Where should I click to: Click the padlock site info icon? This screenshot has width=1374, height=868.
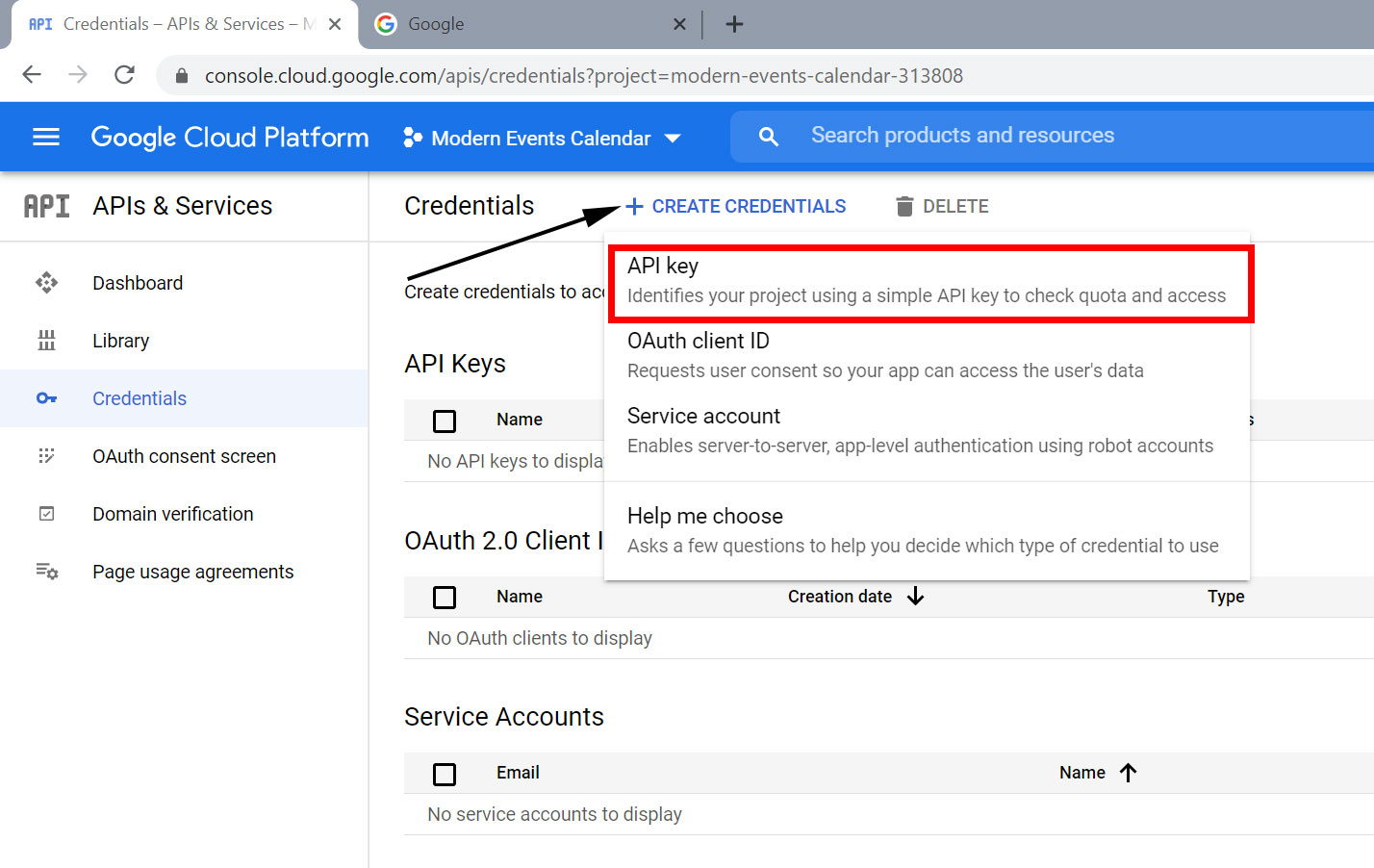(x=182, y=75)
